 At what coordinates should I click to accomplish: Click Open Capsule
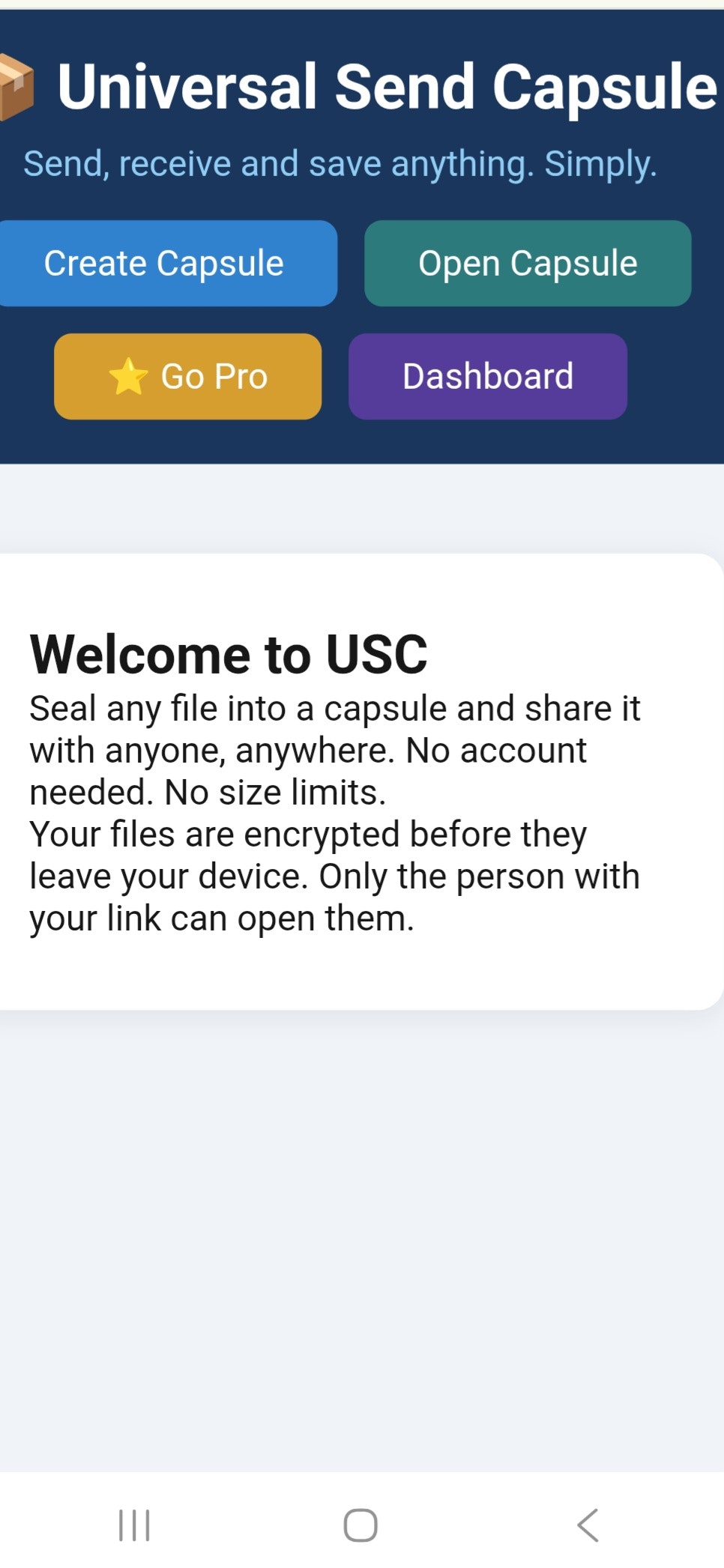coord(528,263)
